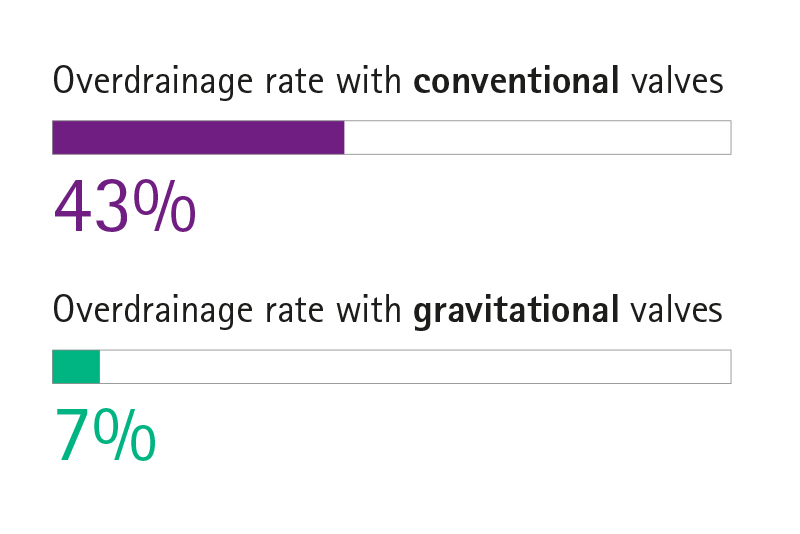Click the percent sign in purple 43%
The image size is (800, 534).
(165, 206)
